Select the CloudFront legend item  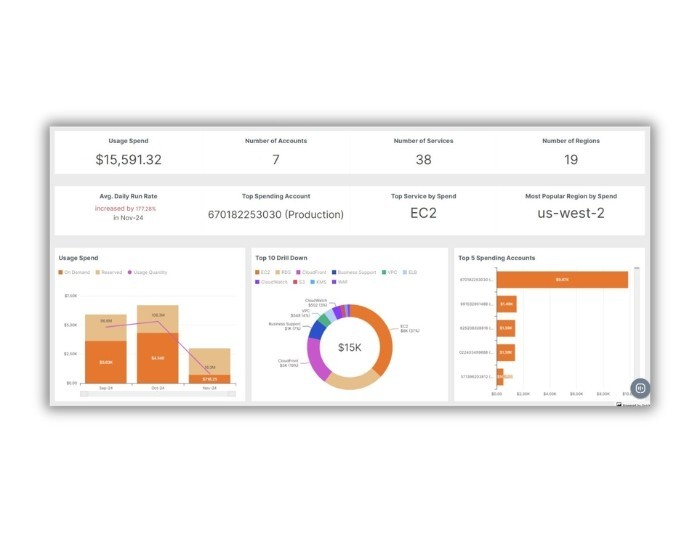tap(311, 272)
